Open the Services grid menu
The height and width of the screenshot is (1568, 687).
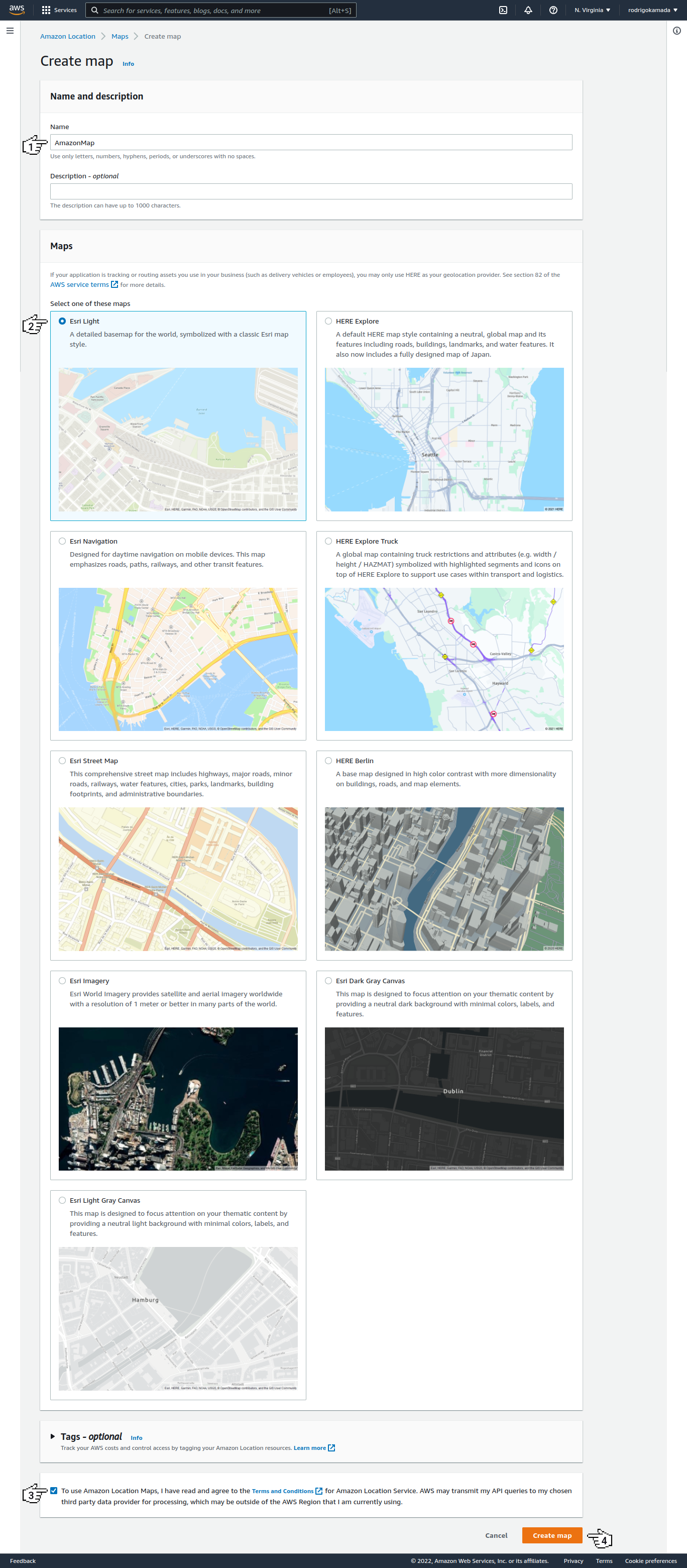[46, 11]
